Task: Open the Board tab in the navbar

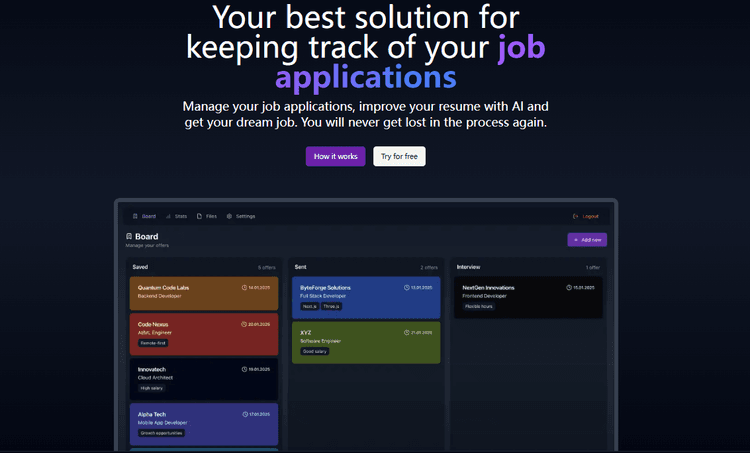Action: (x=145, y=216)
